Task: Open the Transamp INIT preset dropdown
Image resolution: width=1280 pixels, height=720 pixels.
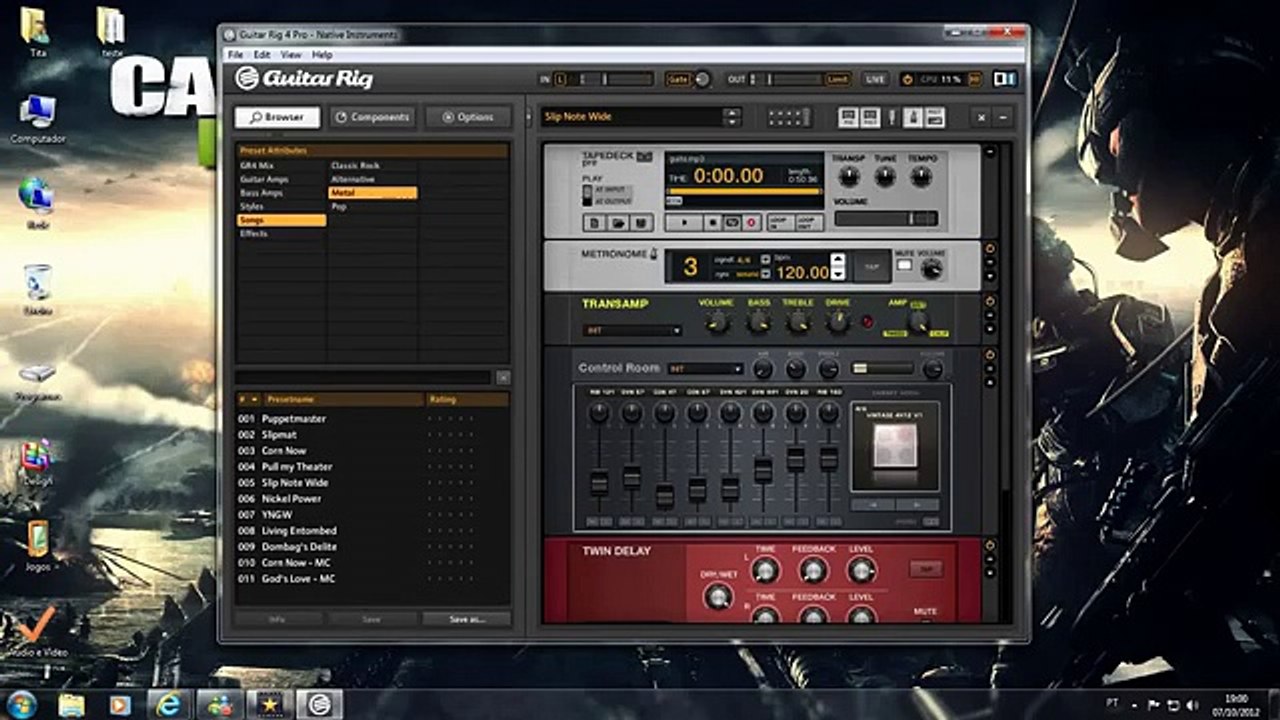Action: [x=632, y=330]
